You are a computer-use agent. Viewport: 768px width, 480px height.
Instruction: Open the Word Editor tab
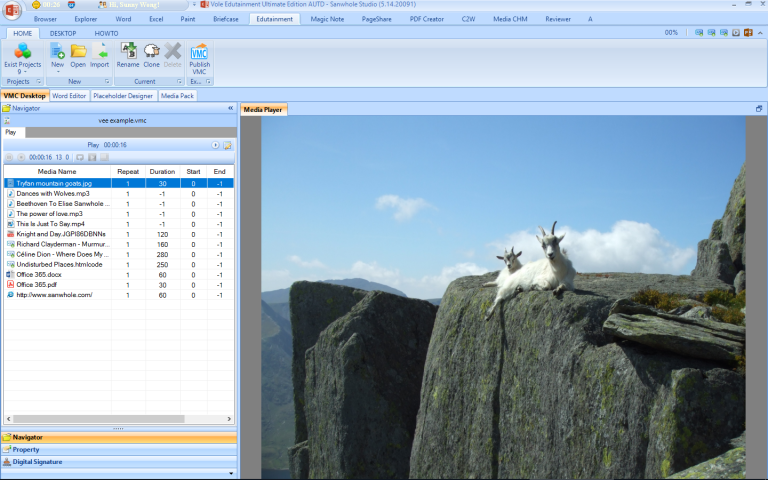coord(69,96)
